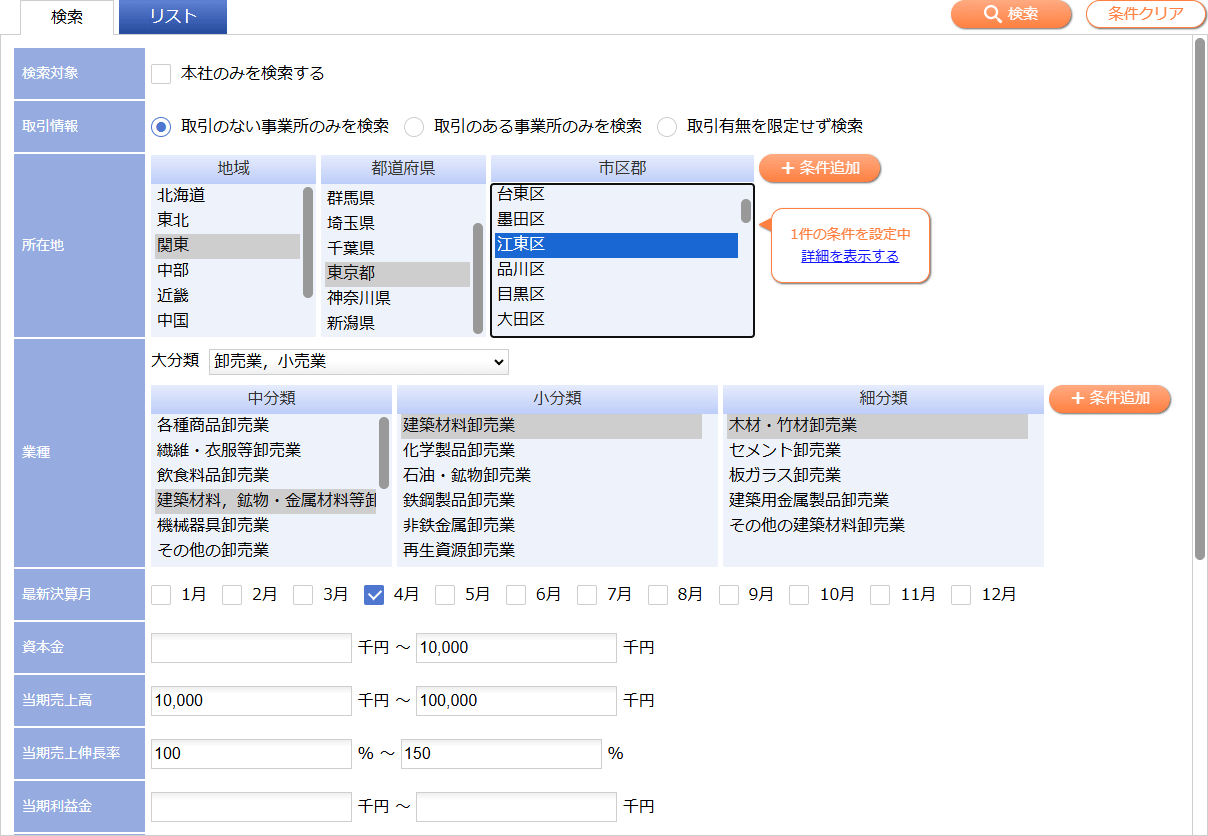Uncheck the 4月 checkbox
Viewport: 1208px width, 836px height.
coord(374,595)
